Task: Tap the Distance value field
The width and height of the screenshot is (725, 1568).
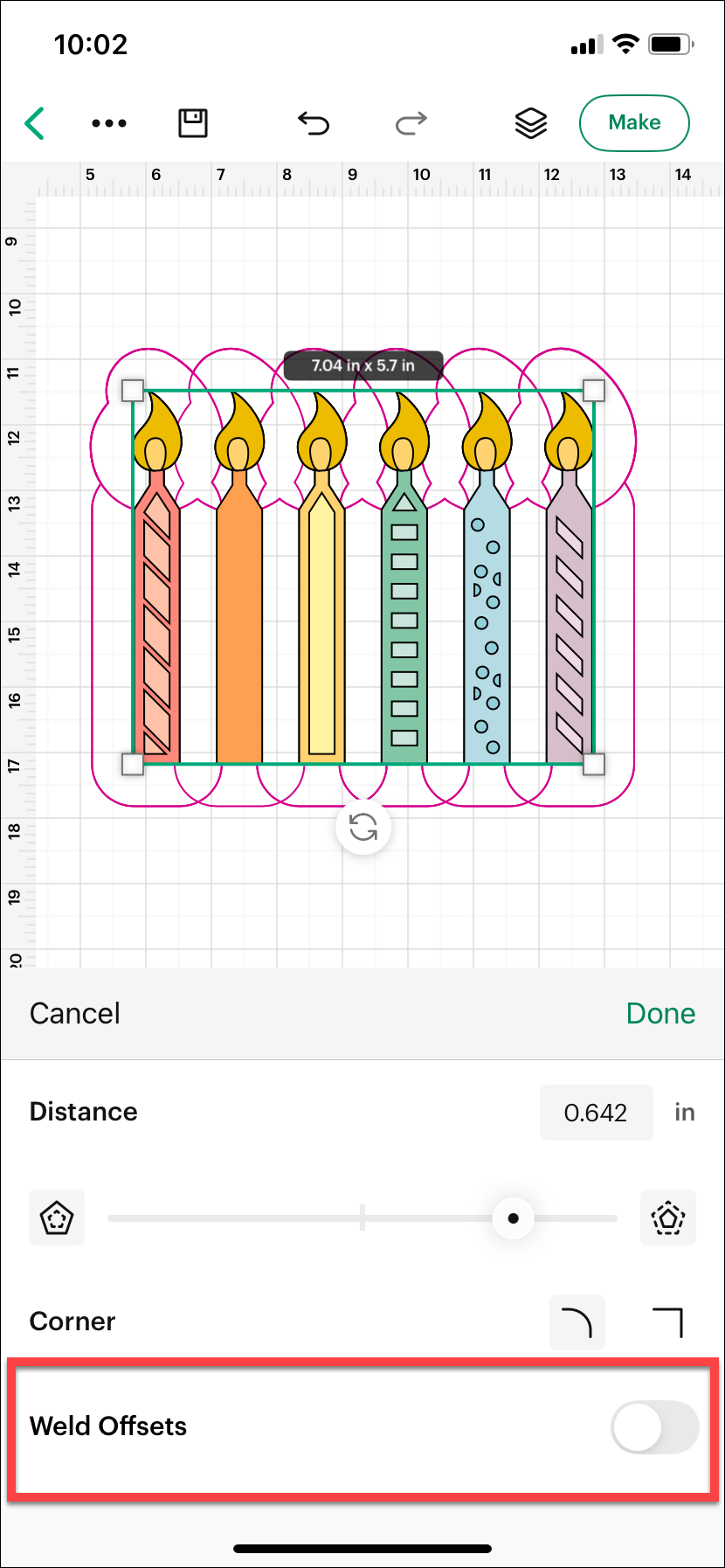Action: point(596,1113)
